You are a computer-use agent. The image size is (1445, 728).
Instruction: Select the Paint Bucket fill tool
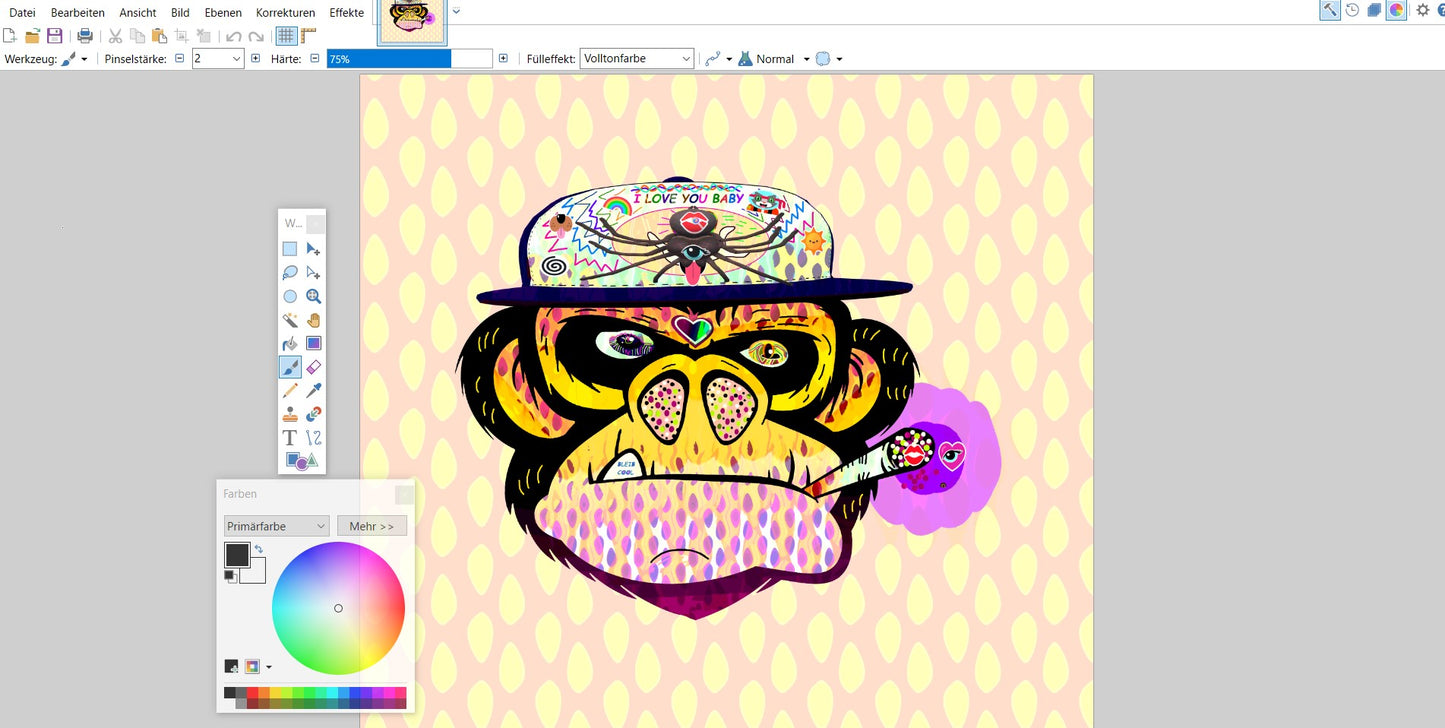coord(290,344)
